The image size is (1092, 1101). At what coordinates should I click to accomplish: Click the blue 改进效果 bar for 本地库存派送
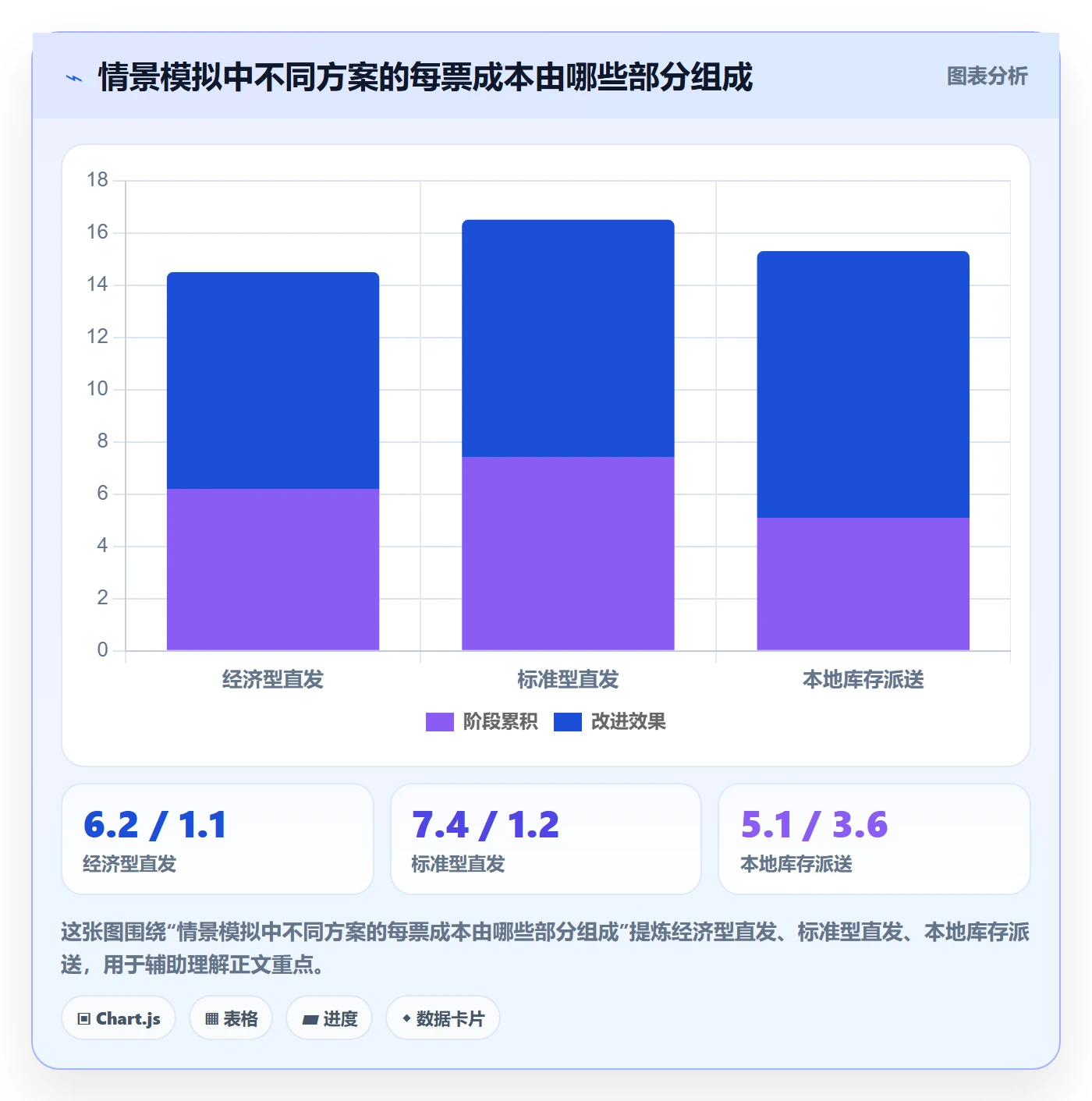coord(863,384)
